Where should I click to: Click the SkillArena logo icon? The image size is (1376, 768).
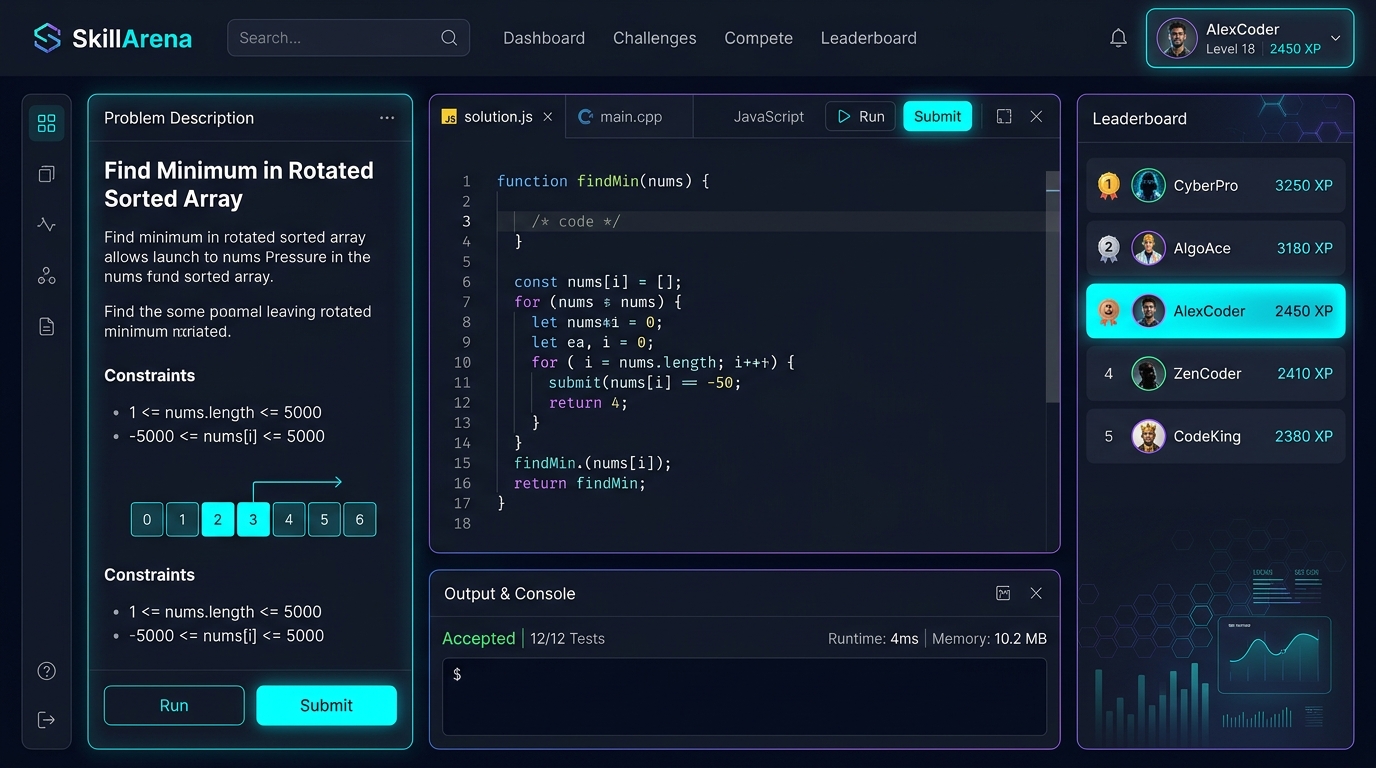(47, 38)
